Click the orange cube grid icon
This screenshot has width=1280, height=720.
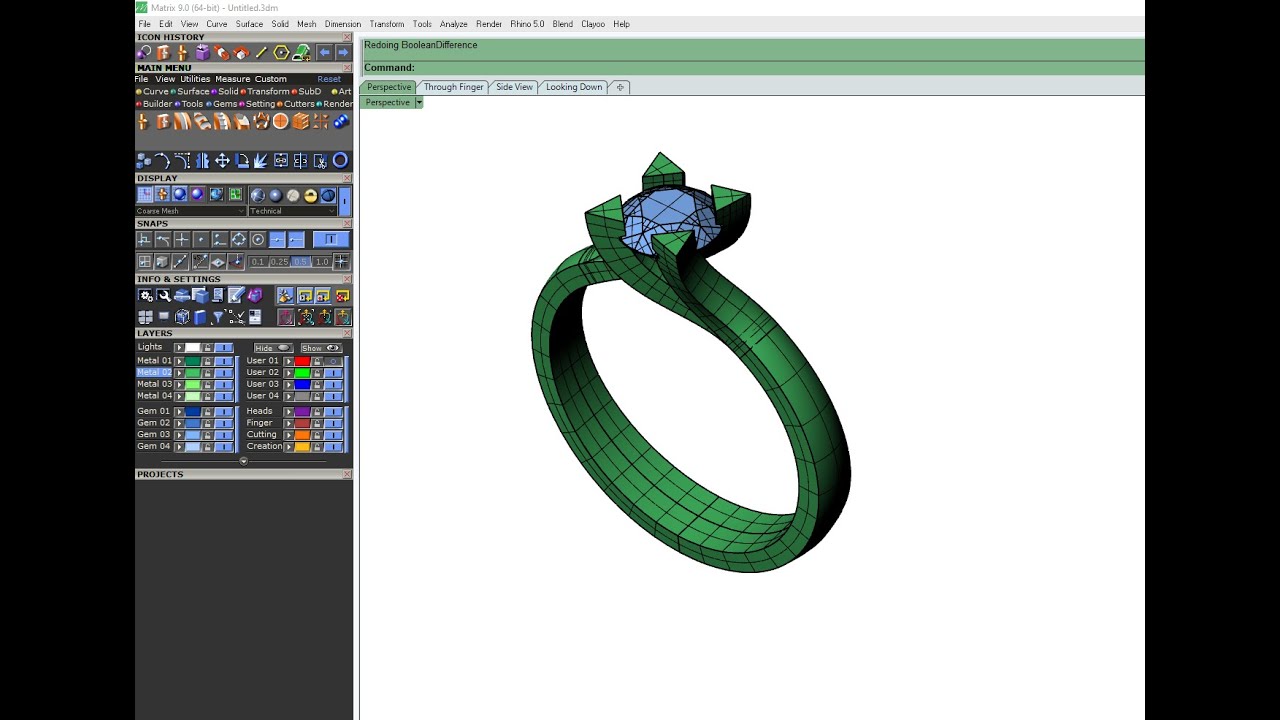(x=301, y=121)
